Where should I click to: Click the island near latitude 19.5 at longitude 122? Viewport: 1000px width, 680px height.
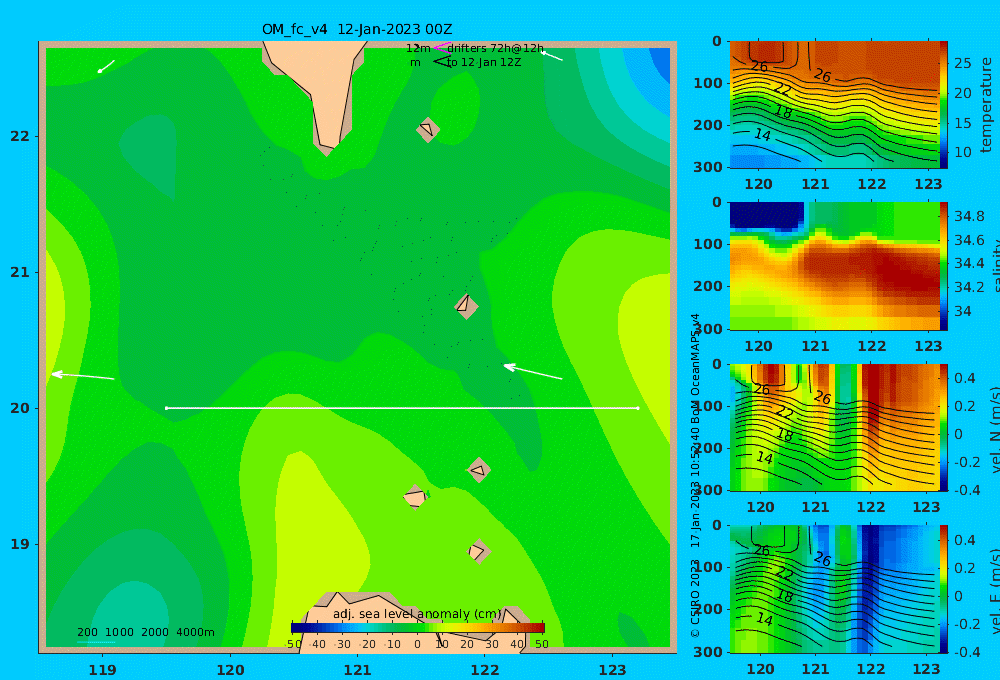click(x=478, y=470)
